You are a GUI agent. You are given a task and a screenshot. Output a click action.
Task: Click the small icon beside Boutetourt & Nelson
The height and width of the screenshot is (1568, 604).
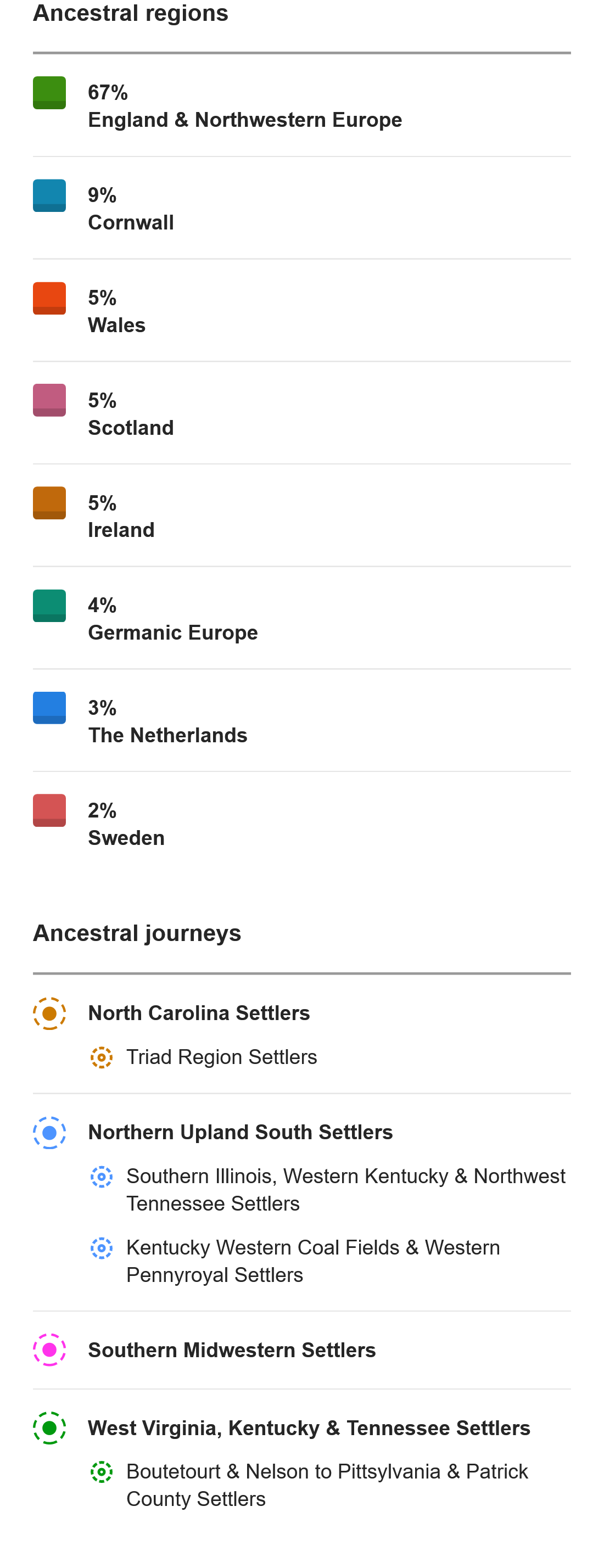[102, 1472]
